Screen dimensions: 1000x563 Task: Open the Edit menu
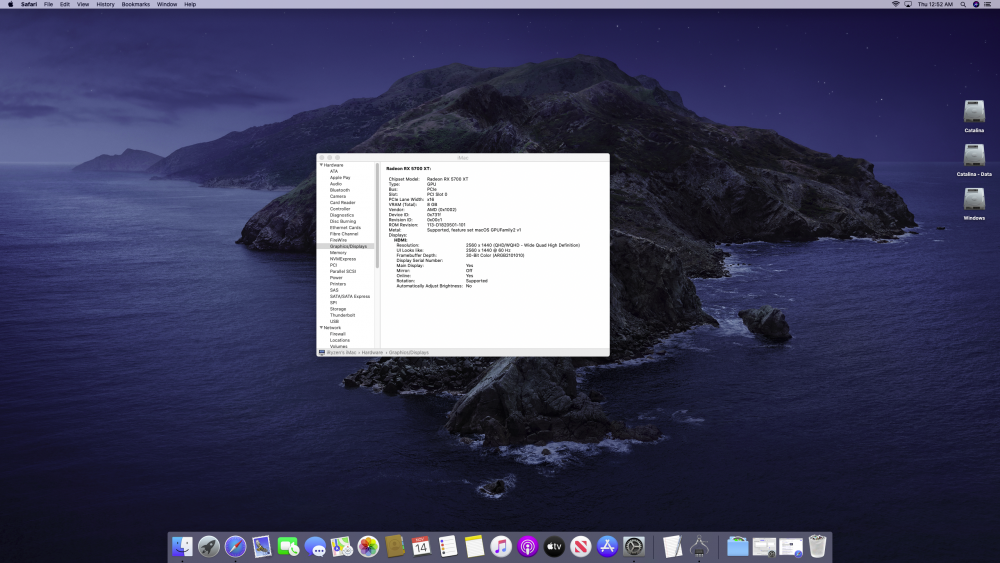pos(64,4)
